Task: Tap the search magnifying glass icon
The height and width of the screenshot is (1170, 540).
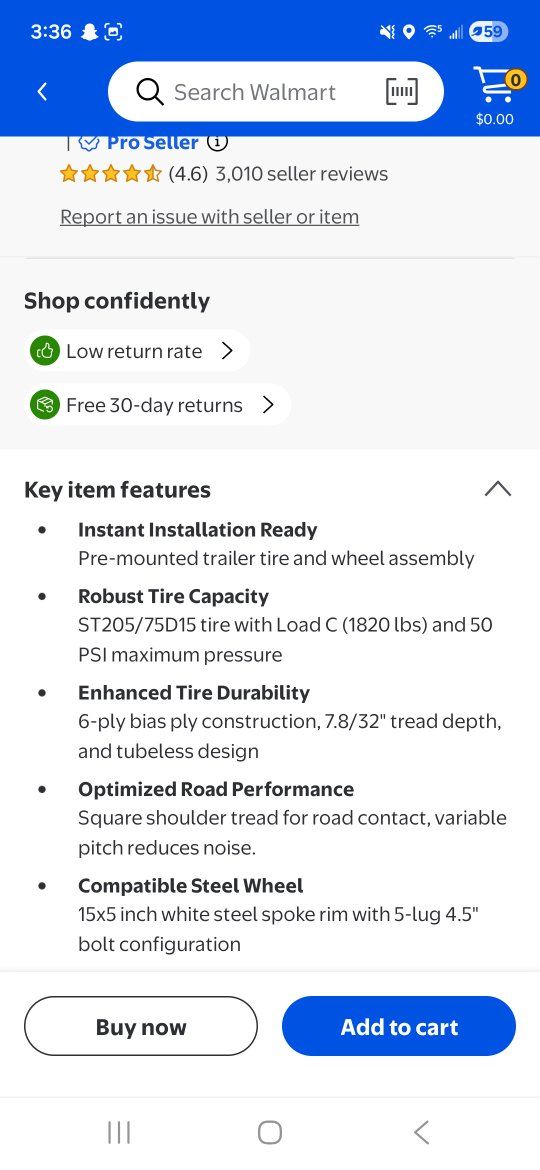Action: tap(150, 92)
